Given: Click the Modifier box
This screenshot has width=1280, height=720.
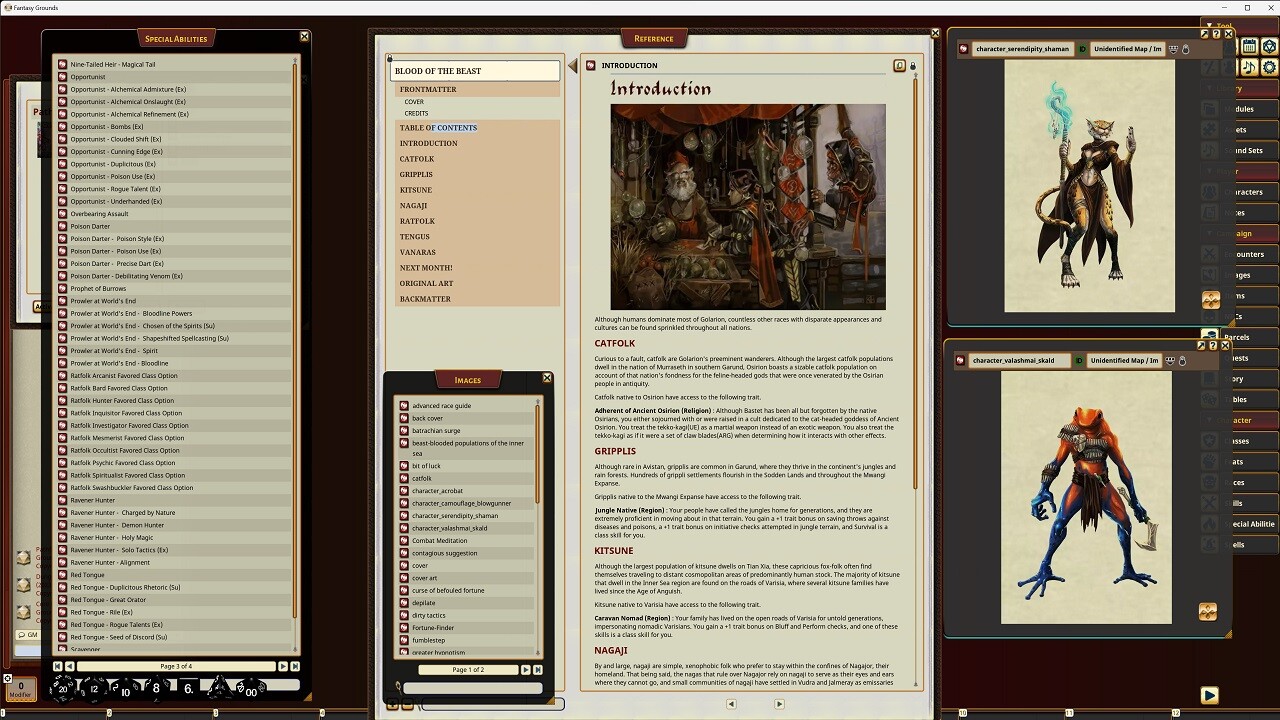Looking at the screenshot, I should (x=20, y=689).
